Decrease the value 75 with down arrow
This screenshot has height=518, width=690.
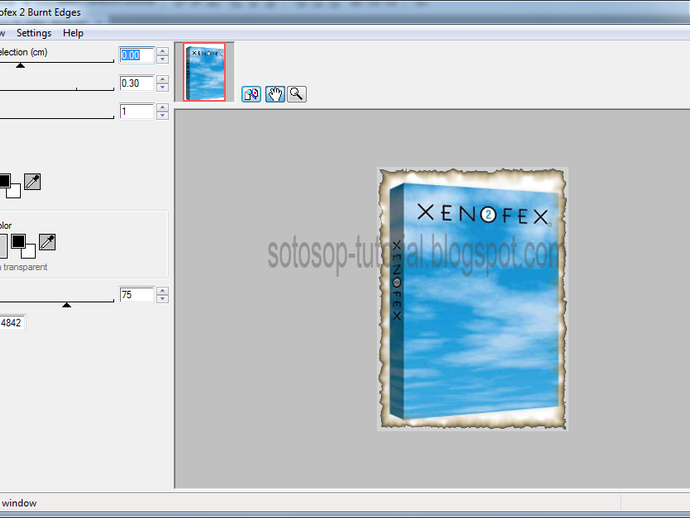(162, 299)
